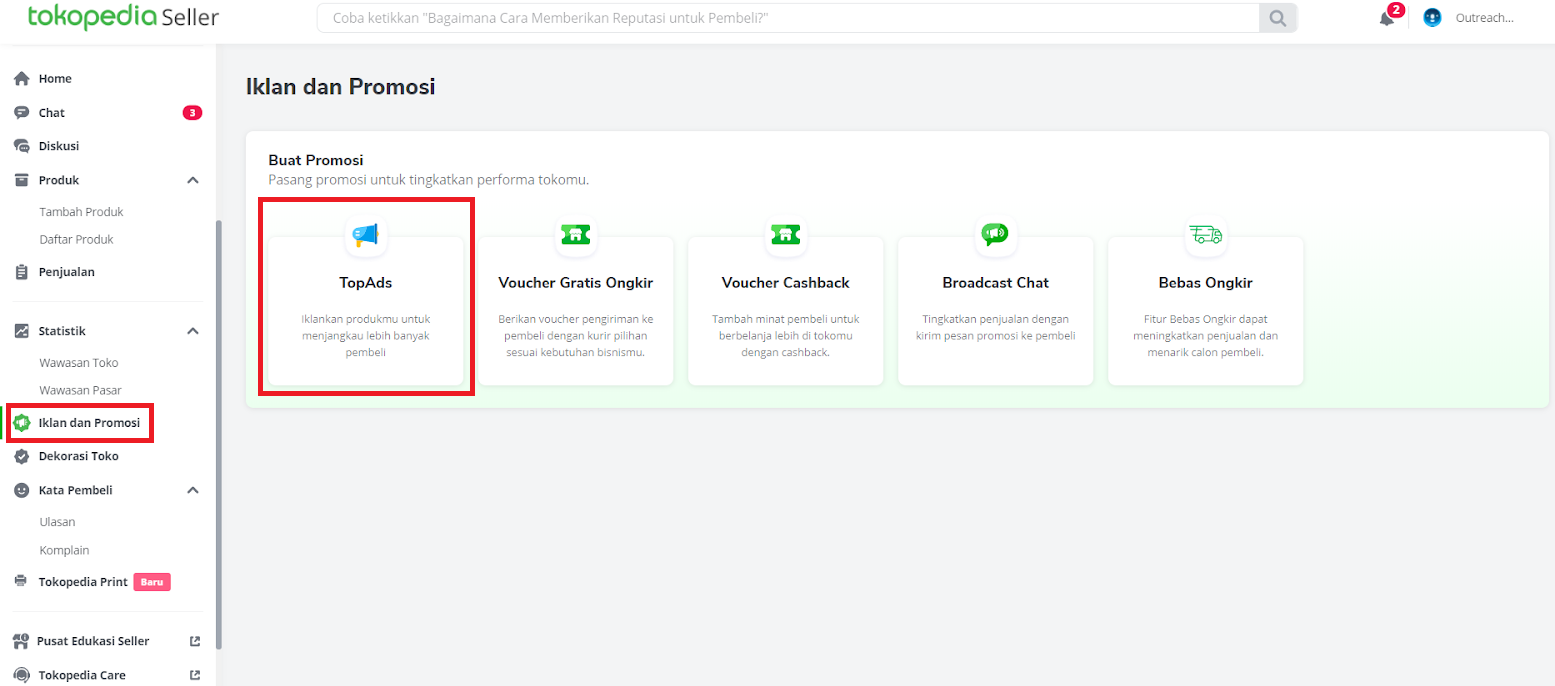Click the Statistik chart icon
Viewport: 1555px width, 686px height.
click(21, 330)
